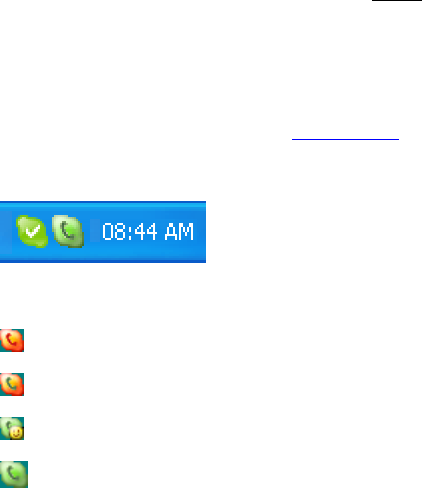Viewport: 422px width, 488px height.
Task: Click the red handset in topmost list icon
Action: (11, 339)
